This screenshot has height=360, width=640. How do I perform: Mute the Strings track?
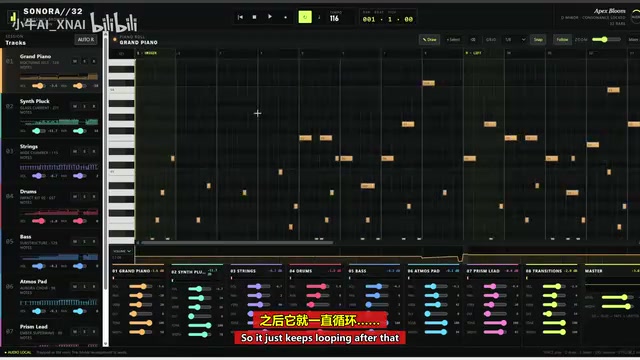(75, 151)
